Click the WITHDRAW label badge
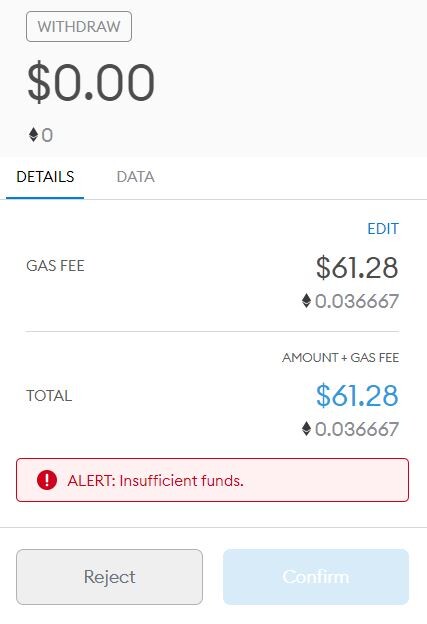427x624 pixels. point(79,27)
